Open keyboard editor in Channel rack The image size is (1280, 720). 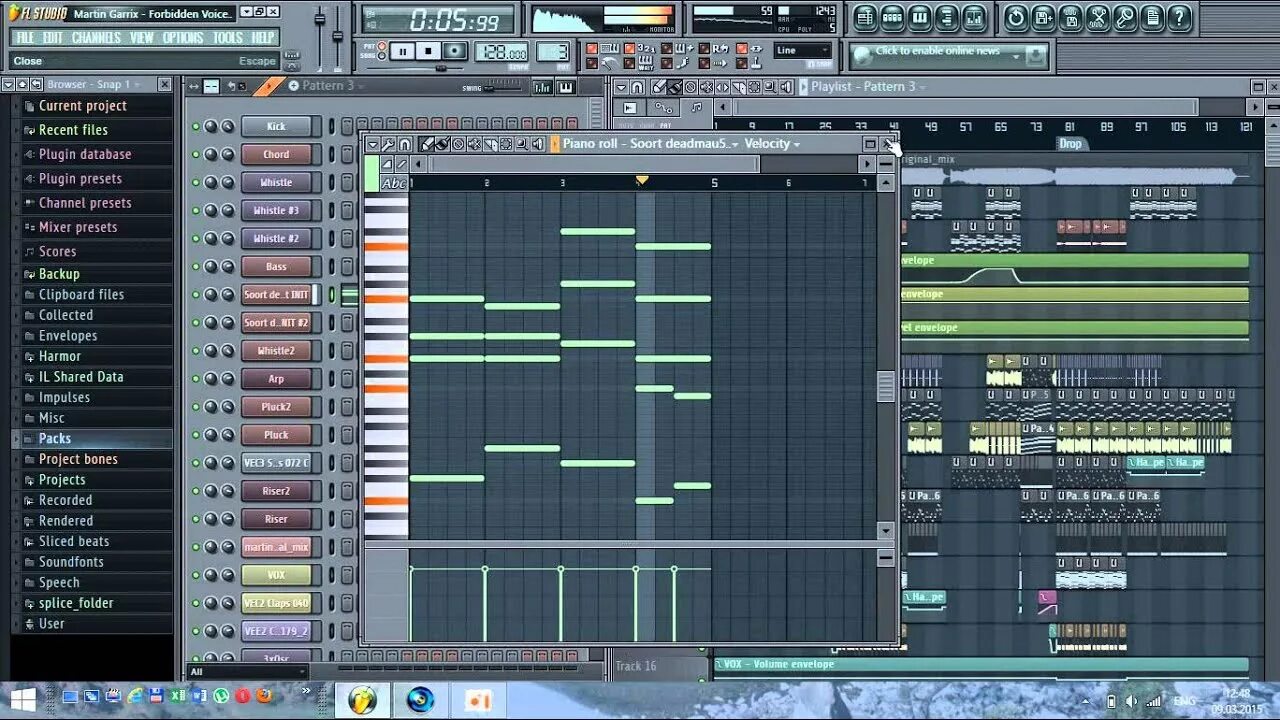(x=566, y=87)
